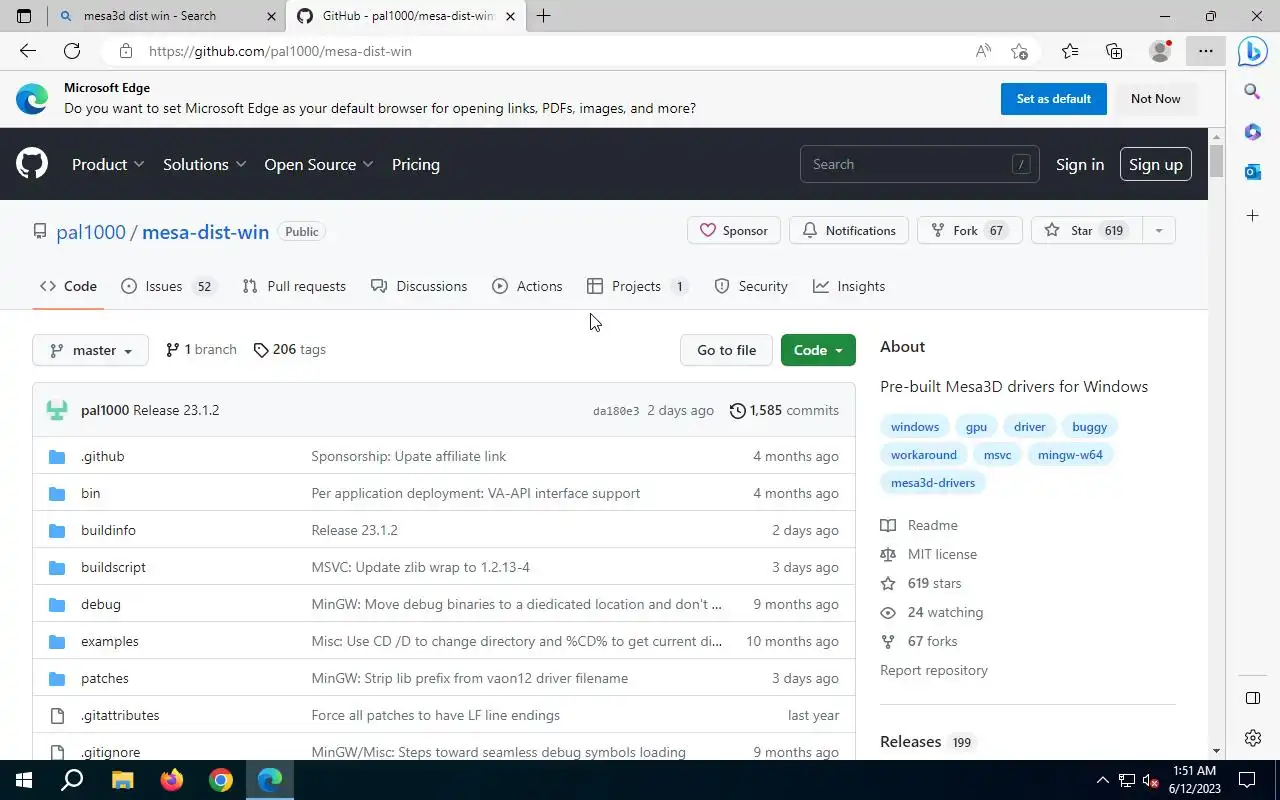Expand the Solutions menu
The height and width of the screenshot is (800, 1280).
pyautogui.click(x=204, y=164)
